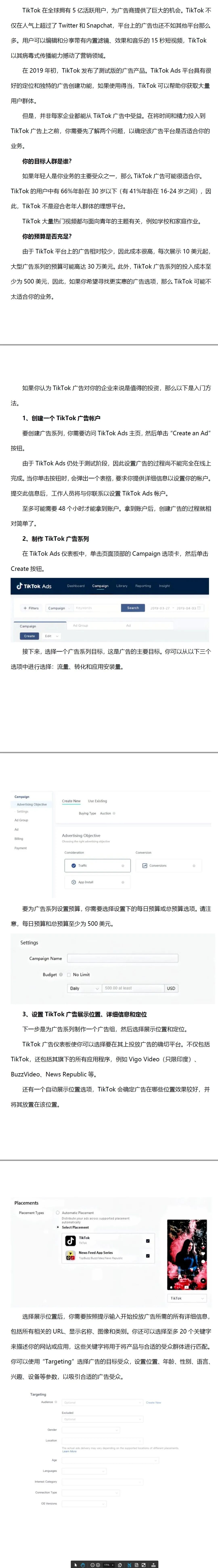Select the Use Existing tab

pos(97,801)
